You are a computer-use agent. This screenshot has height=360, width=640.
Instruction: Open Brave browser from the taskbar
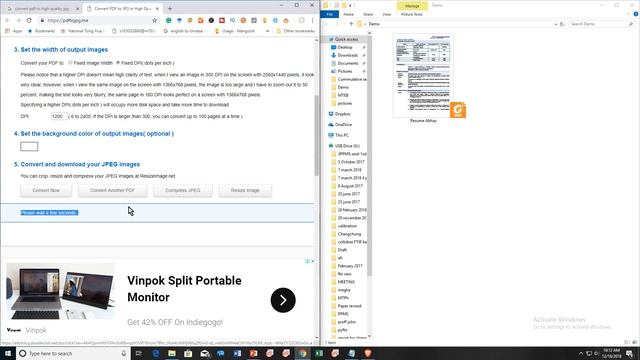tap(368, 353)
